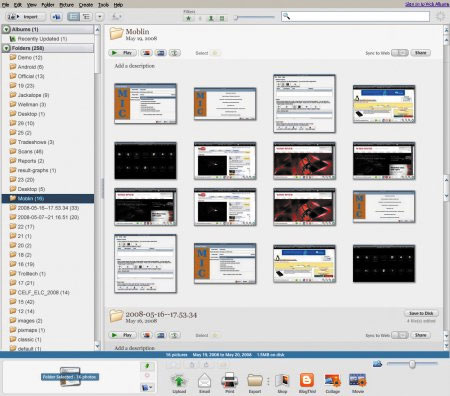
Task: Click movie icon in 2008-05-16--17.53.34 header
Action: coord(161,335)
